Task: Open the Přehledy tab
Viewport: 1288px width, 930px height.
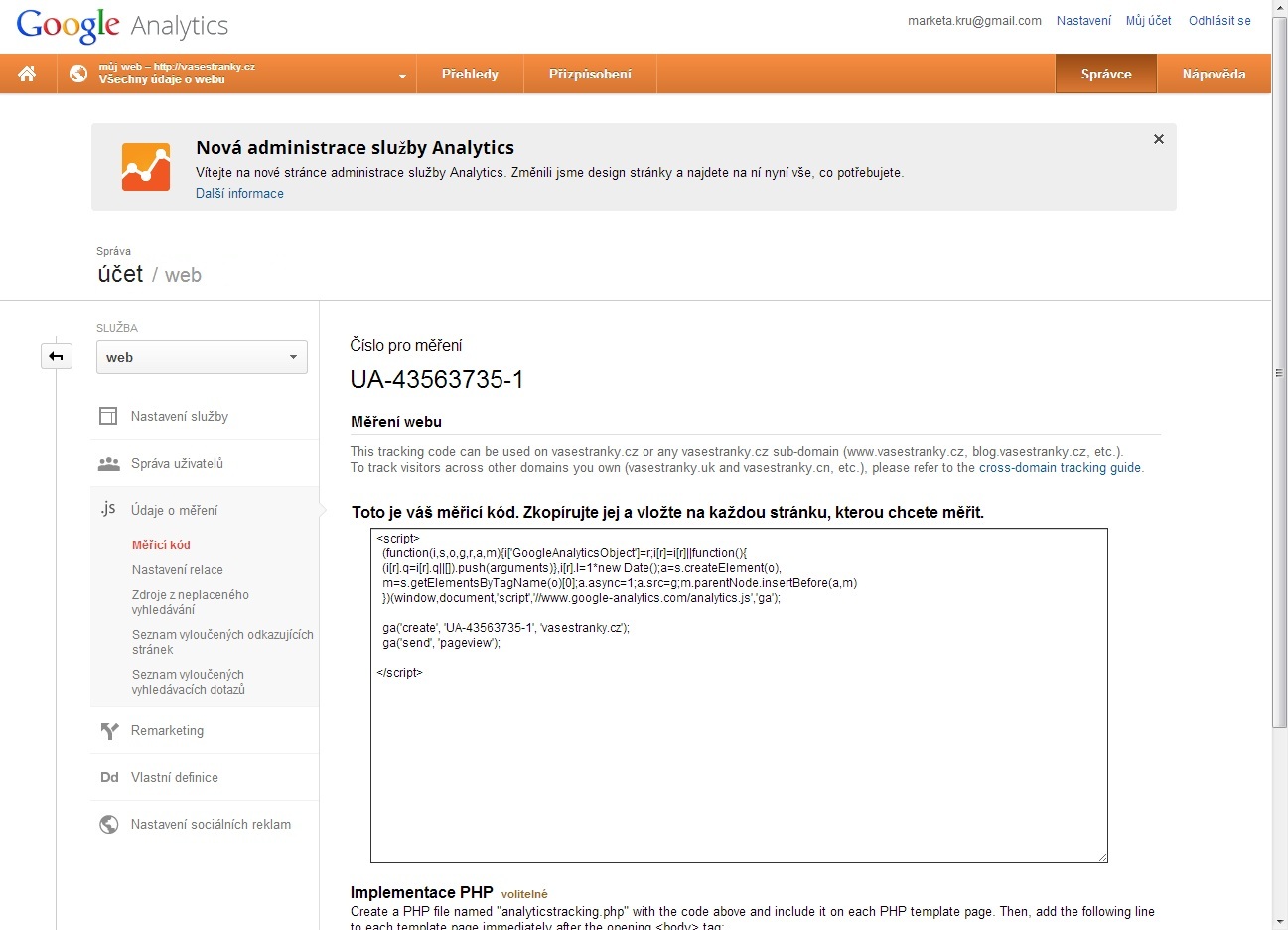Action: click(470, 74)
